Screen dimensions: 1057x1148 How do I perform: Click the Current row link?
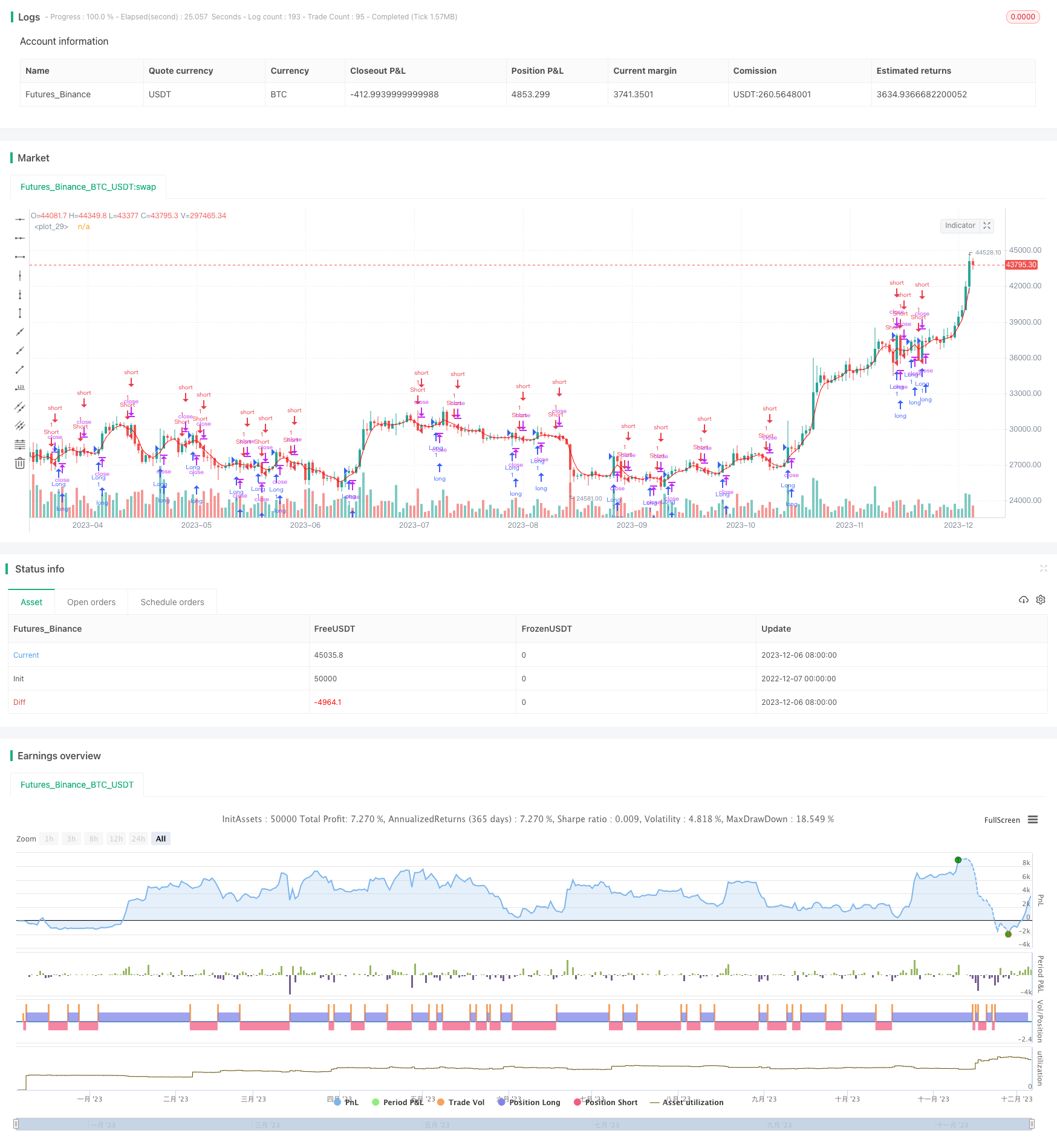coord(26,655)
